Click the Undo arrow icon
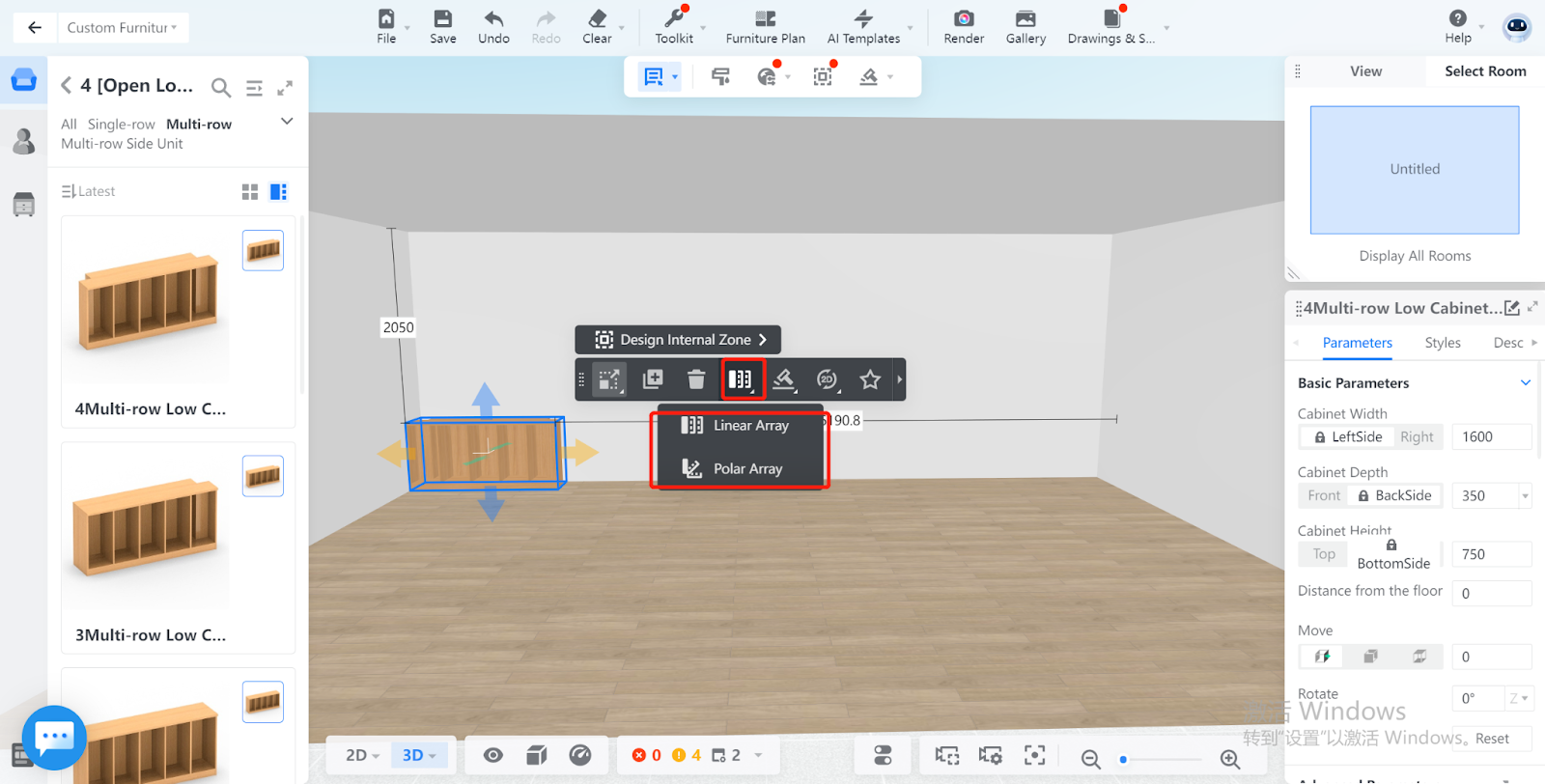1545x784 pixels. tap(493, 19)
